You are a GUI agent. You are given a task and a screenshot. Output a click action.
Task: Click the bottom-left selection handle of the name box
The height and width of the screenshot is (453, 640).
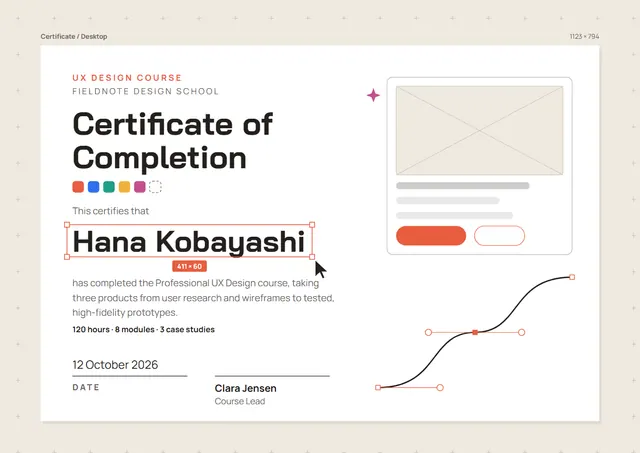(x=67, y=257)
